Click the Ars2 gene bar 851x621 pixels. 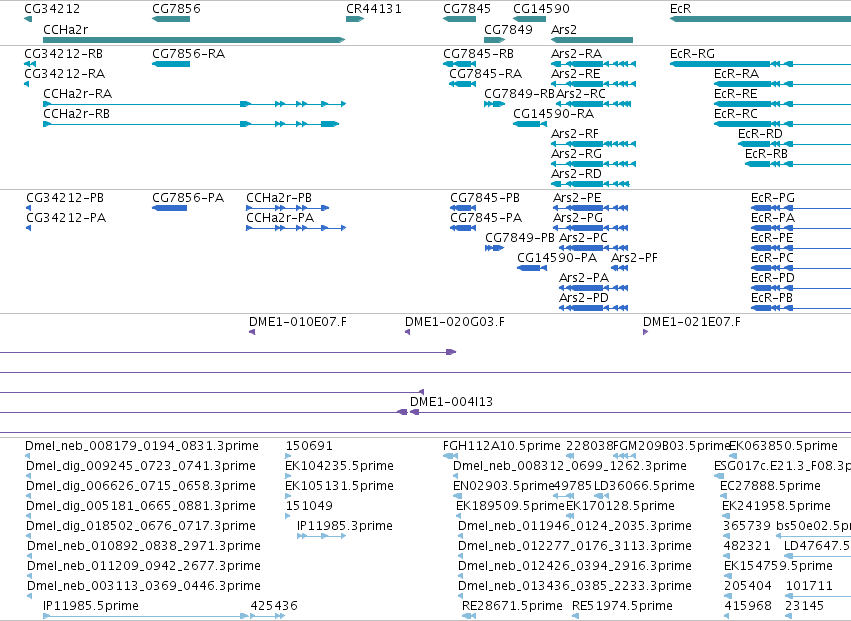point(592,40)
